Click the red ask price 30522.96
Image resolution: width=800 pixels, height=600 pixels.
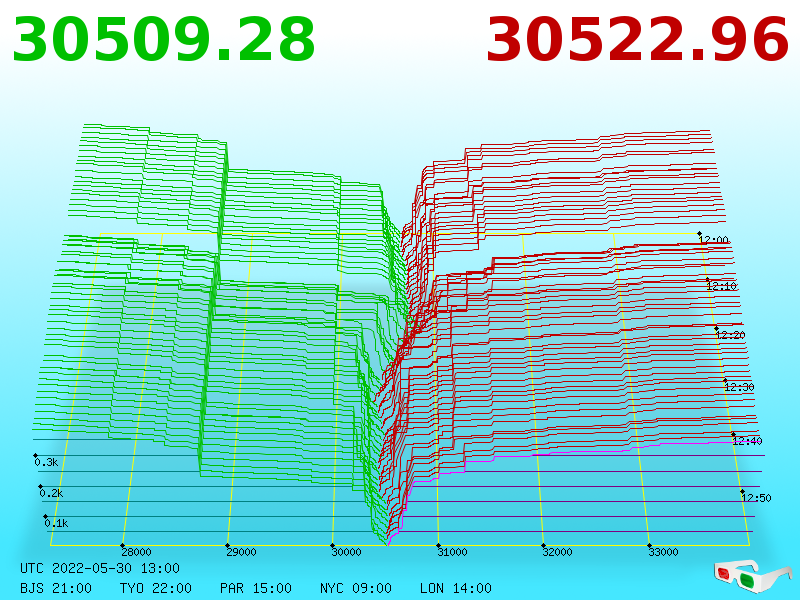point(637,40)
